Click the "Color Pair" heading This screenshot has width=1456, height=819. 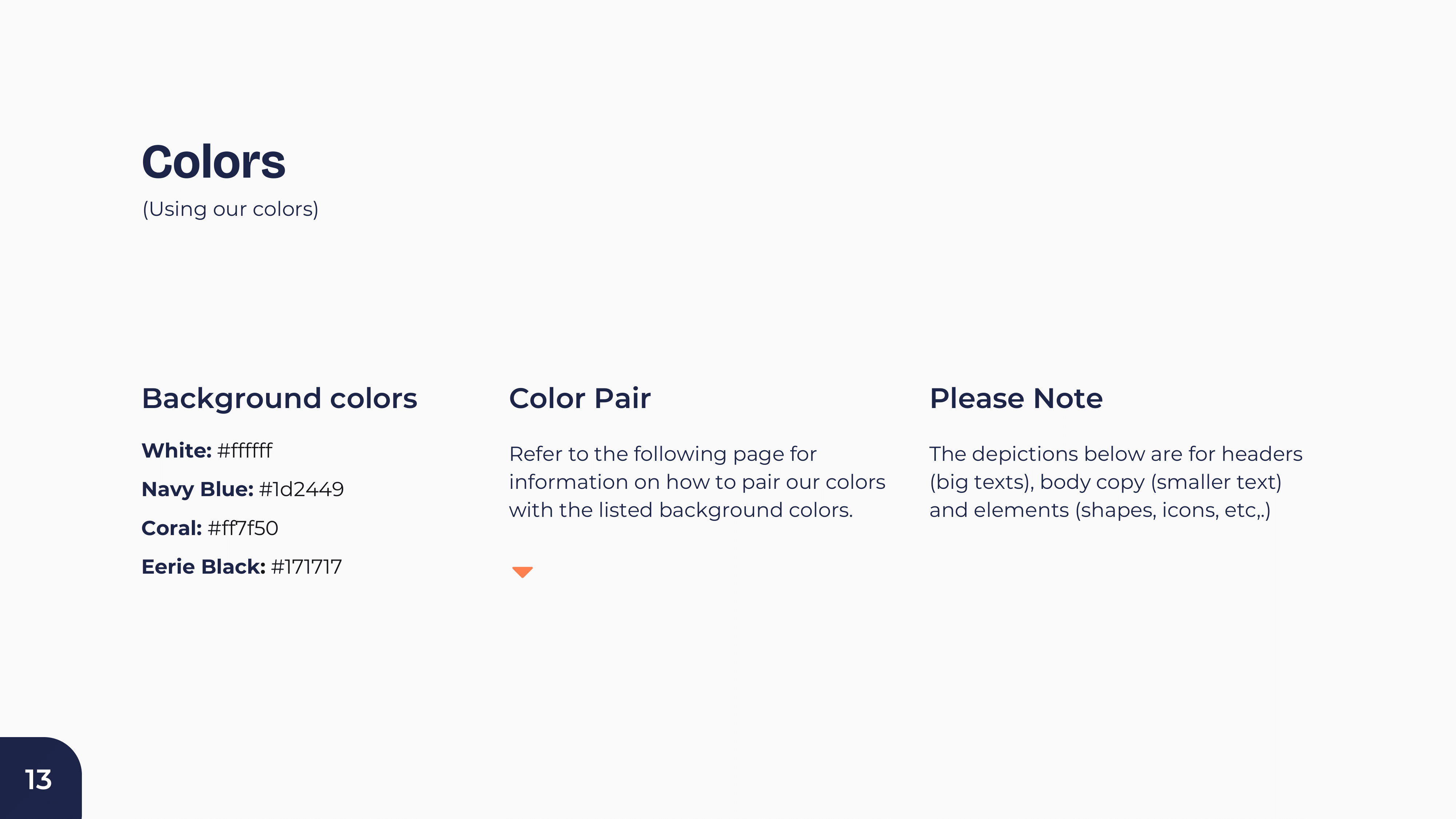[579, 399]
